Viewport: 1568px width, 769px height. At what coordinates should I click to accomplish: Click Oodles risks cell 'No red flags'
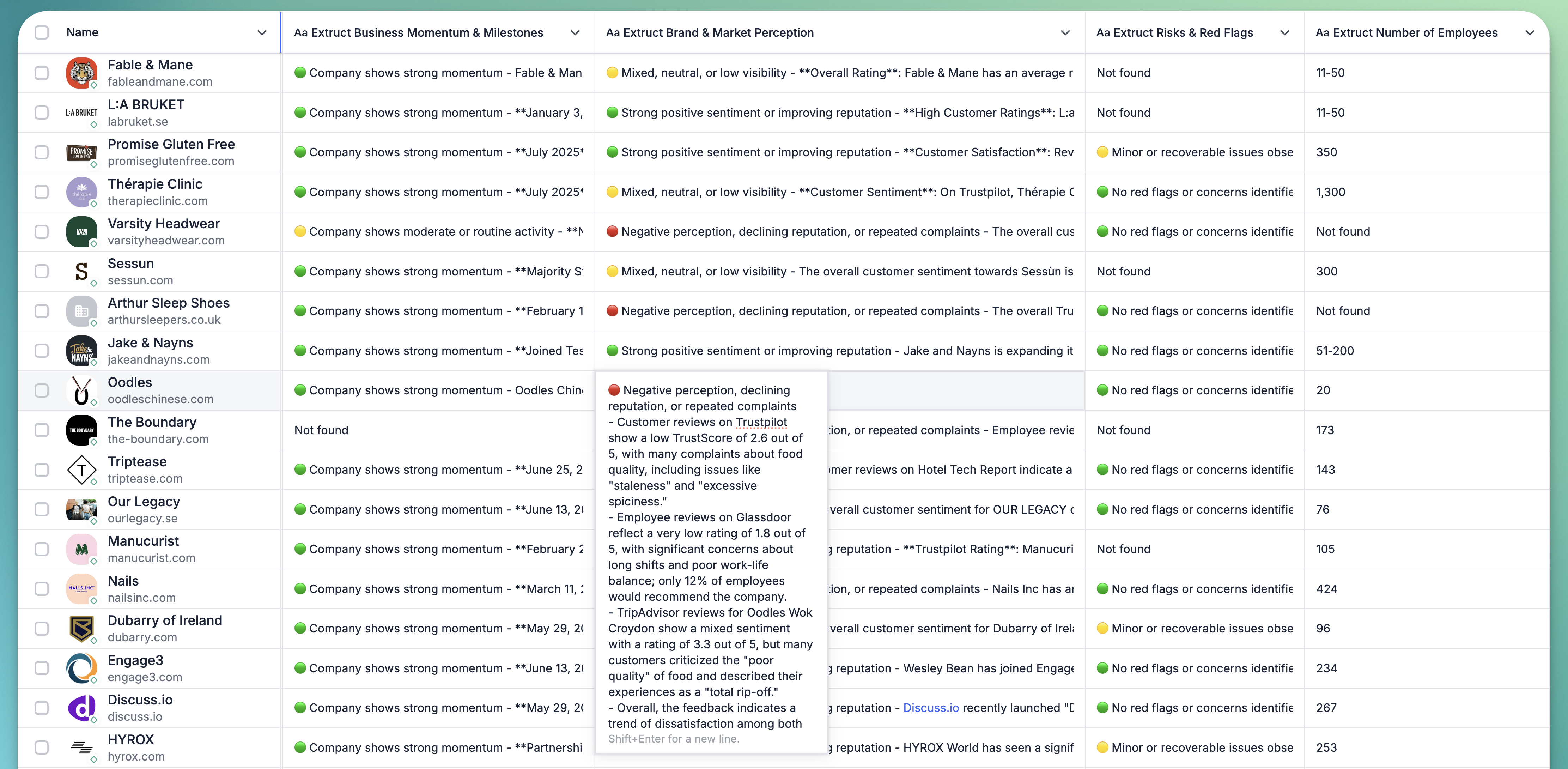[1194, 390]
